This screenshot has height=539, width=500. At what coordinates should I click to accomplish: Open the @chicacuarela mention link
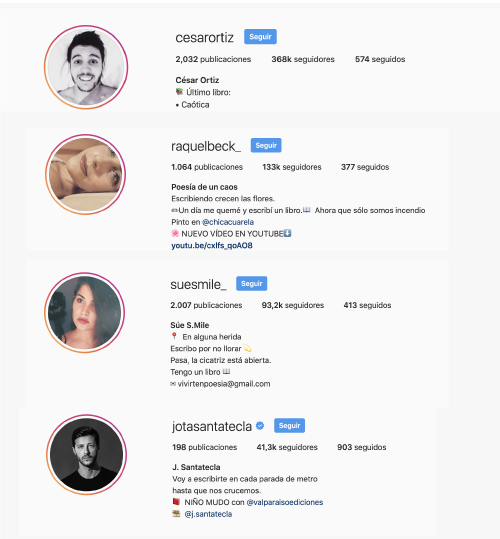pyautogui.click(x=228, y=222)
